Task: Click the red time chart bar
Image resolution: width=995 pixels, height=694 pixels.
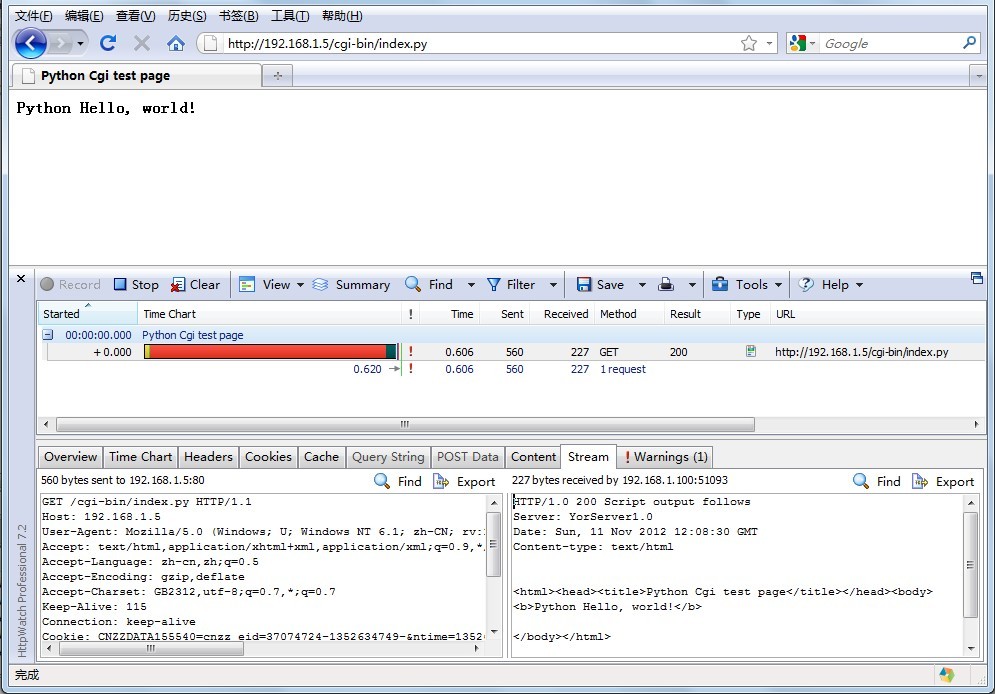Action: (x=268, y=351)
